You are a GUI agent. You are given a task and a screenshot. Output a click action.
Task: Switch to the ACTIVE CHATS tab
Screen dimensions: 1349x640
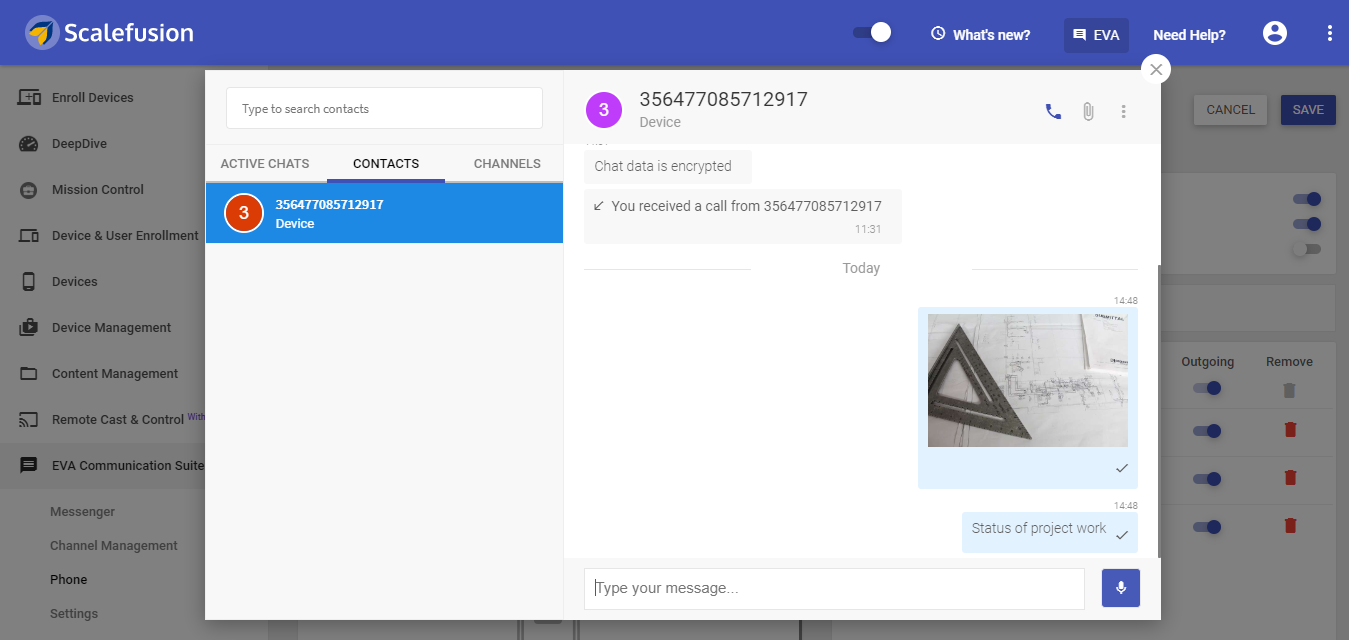point(267,163)
